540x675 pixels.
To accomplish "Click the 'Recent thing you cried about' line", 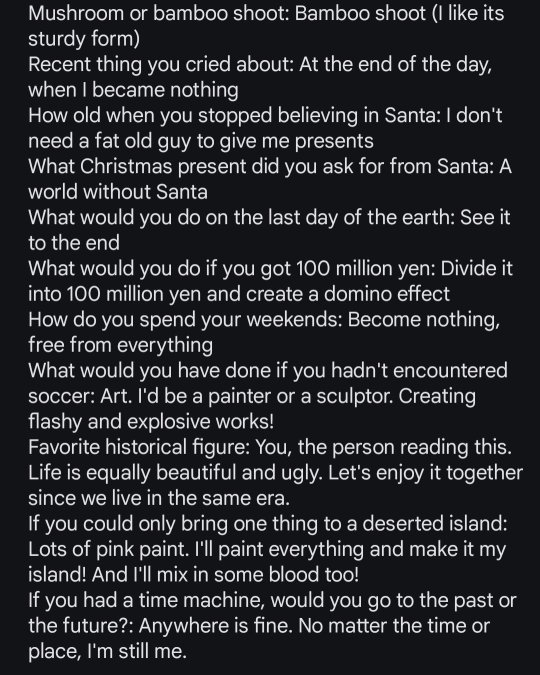I will (x=260, y=65).
